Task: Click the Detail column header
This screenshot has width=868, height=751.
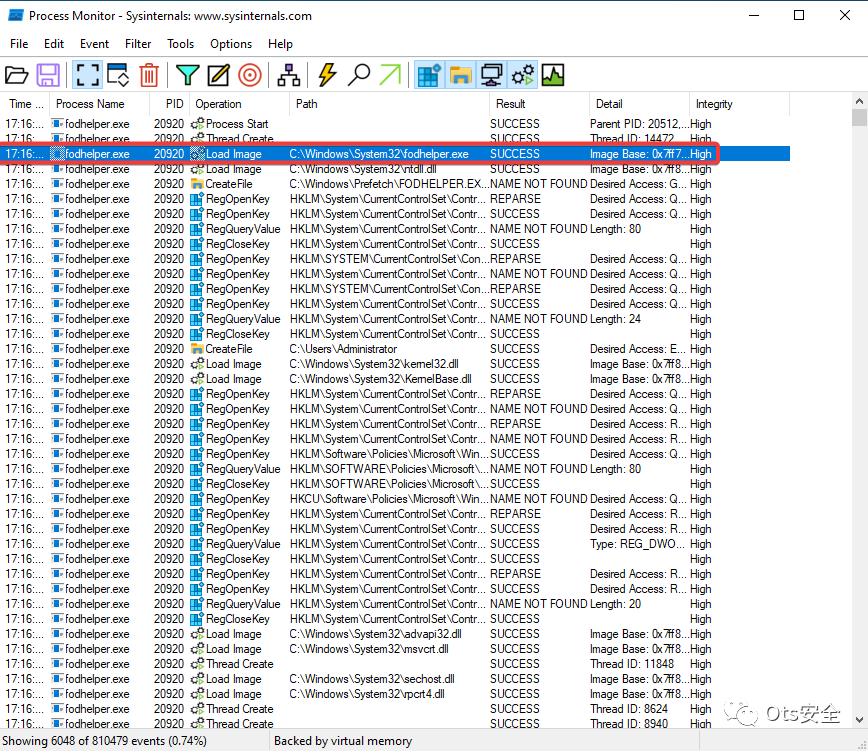Action: pyautogui.click(x=639, y=104)
